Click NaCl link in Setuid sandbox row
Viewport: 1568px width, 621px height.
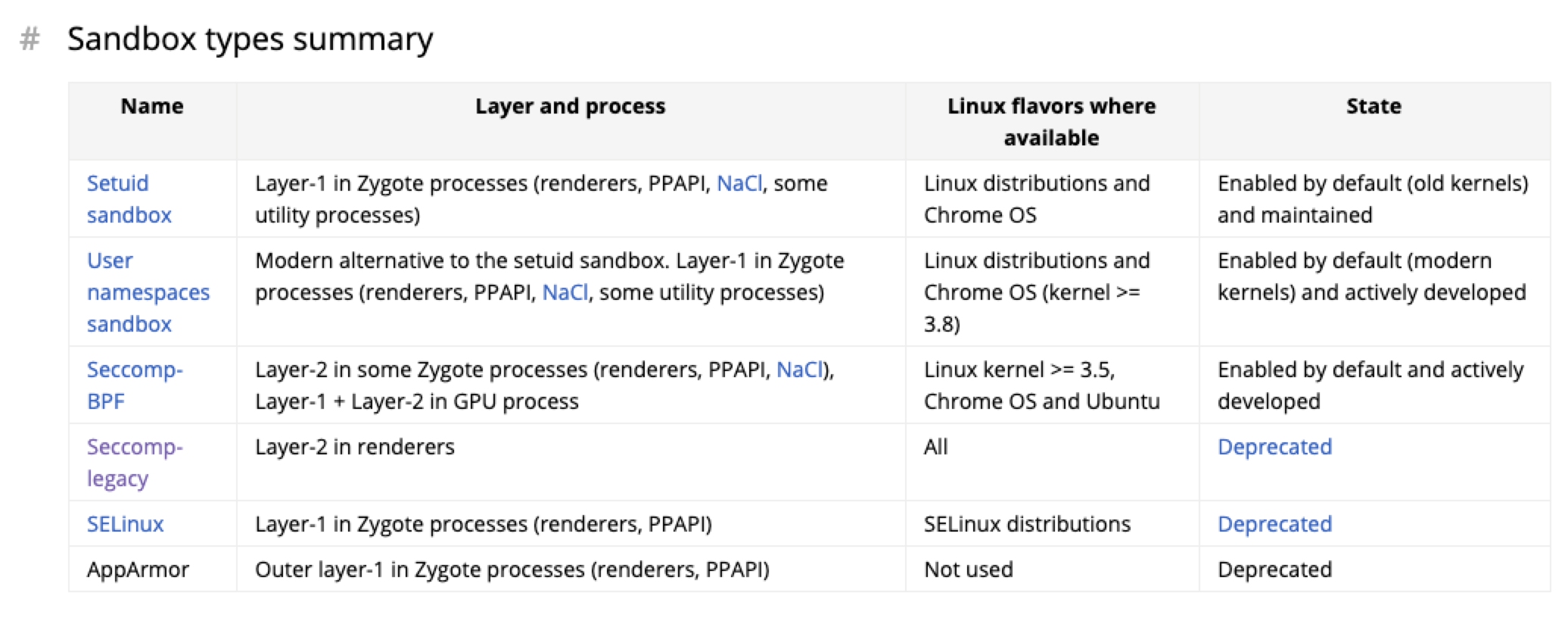pos(739,183)
